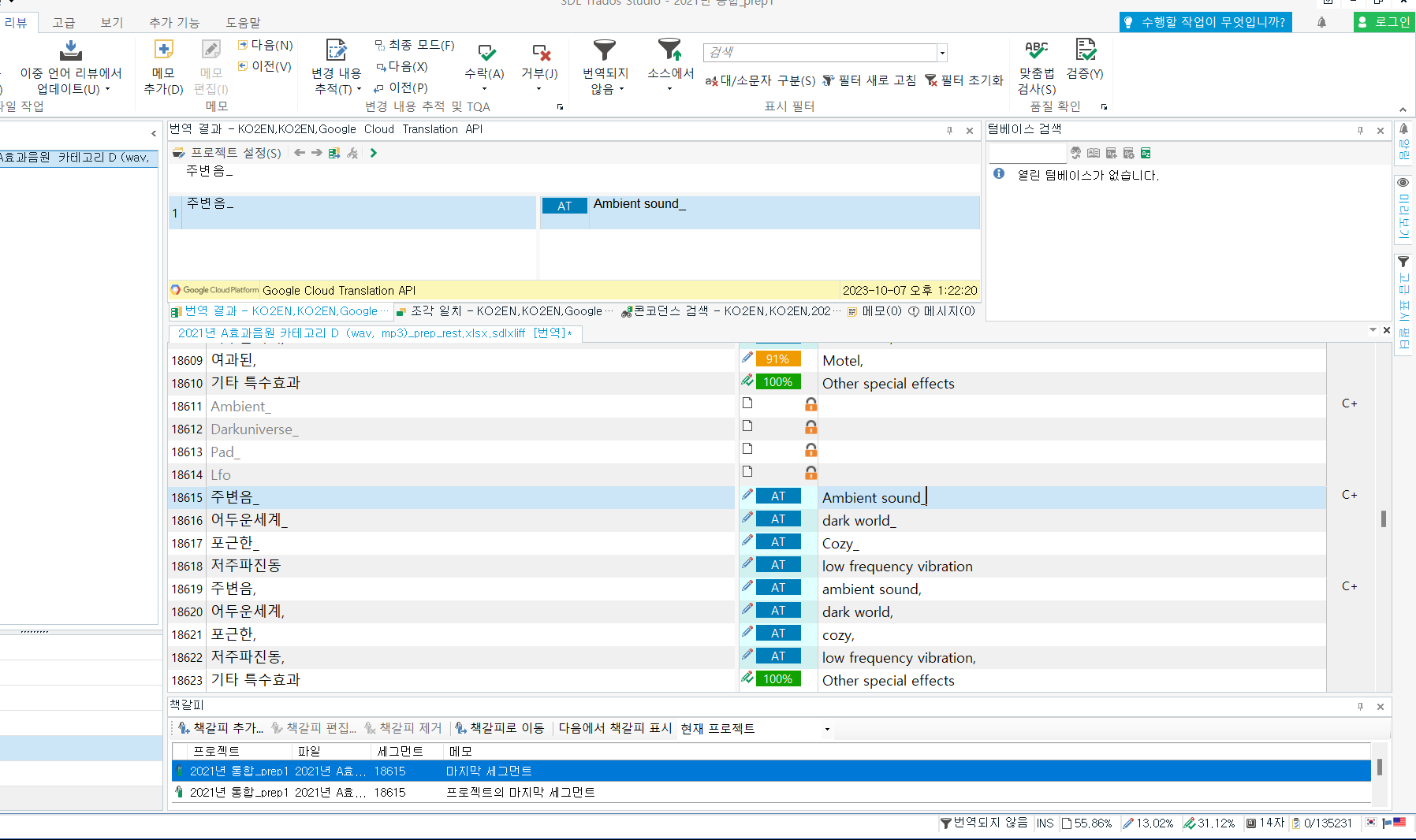Click the previous result left arrow icon

coord(300,153)
